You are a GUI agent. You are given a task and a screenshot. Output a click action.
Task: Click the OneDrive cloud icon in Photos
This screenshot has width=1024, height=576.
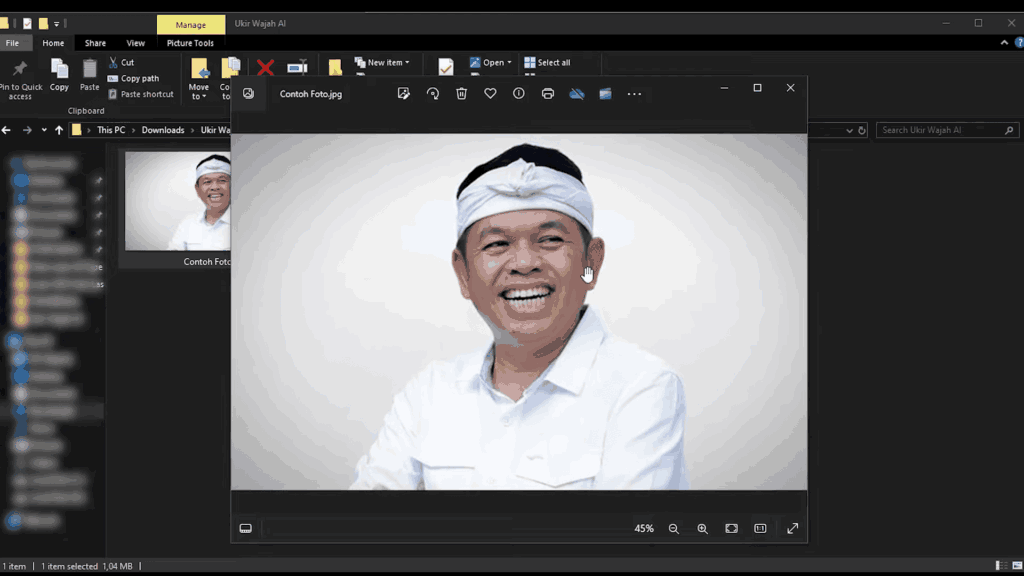point(577,94)
